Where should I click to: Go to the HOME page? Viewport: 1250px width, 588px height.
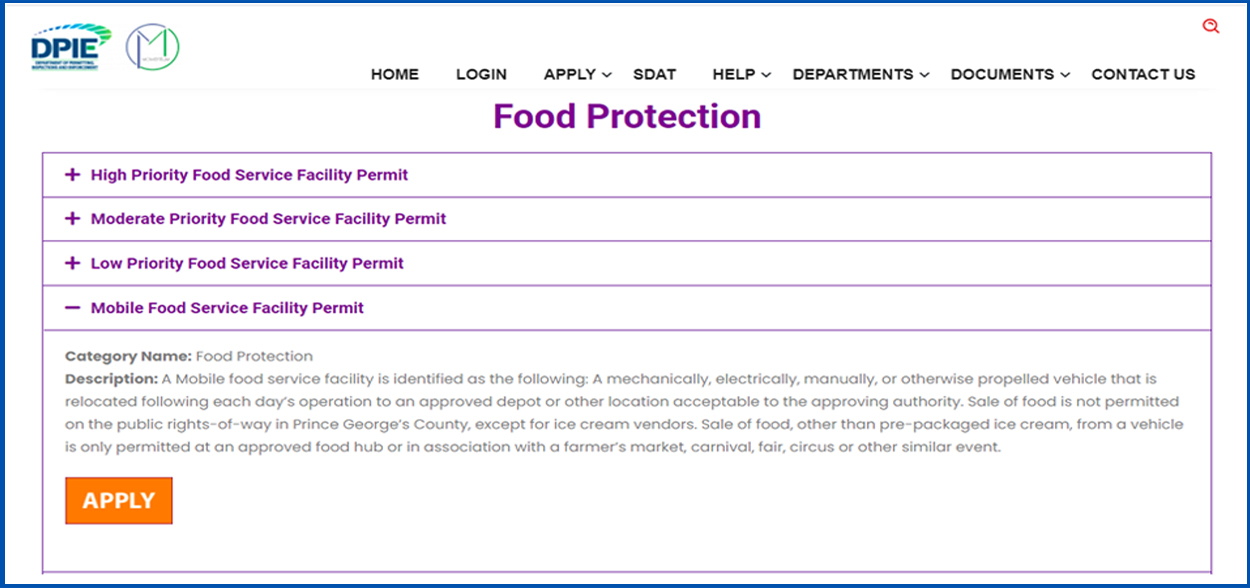coord(394,74)
